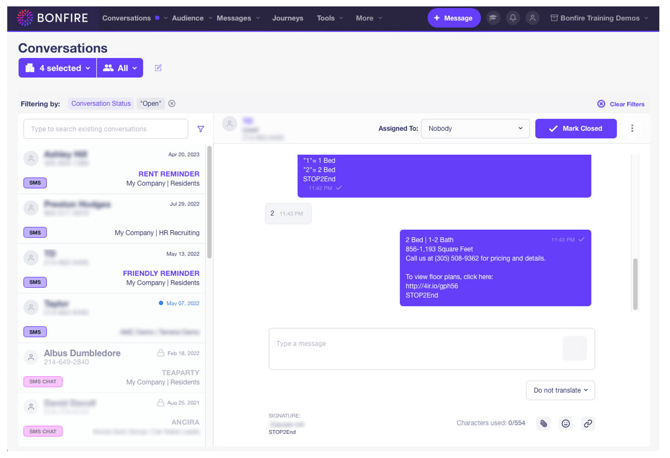
Task: Click the edit pencil icon beside All
Action: [158, 68]
